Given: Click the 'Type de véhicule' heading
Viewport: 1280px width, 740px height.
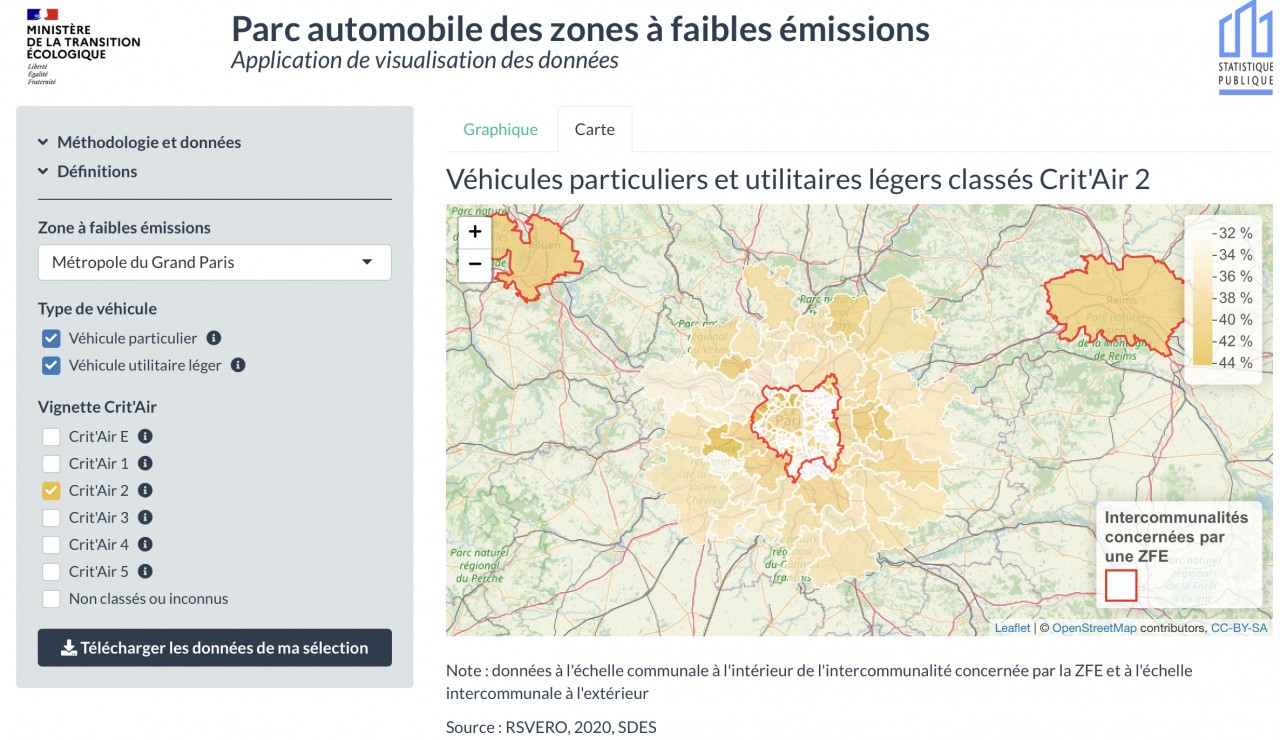Looking at the screenshot, I should [97, 309].
